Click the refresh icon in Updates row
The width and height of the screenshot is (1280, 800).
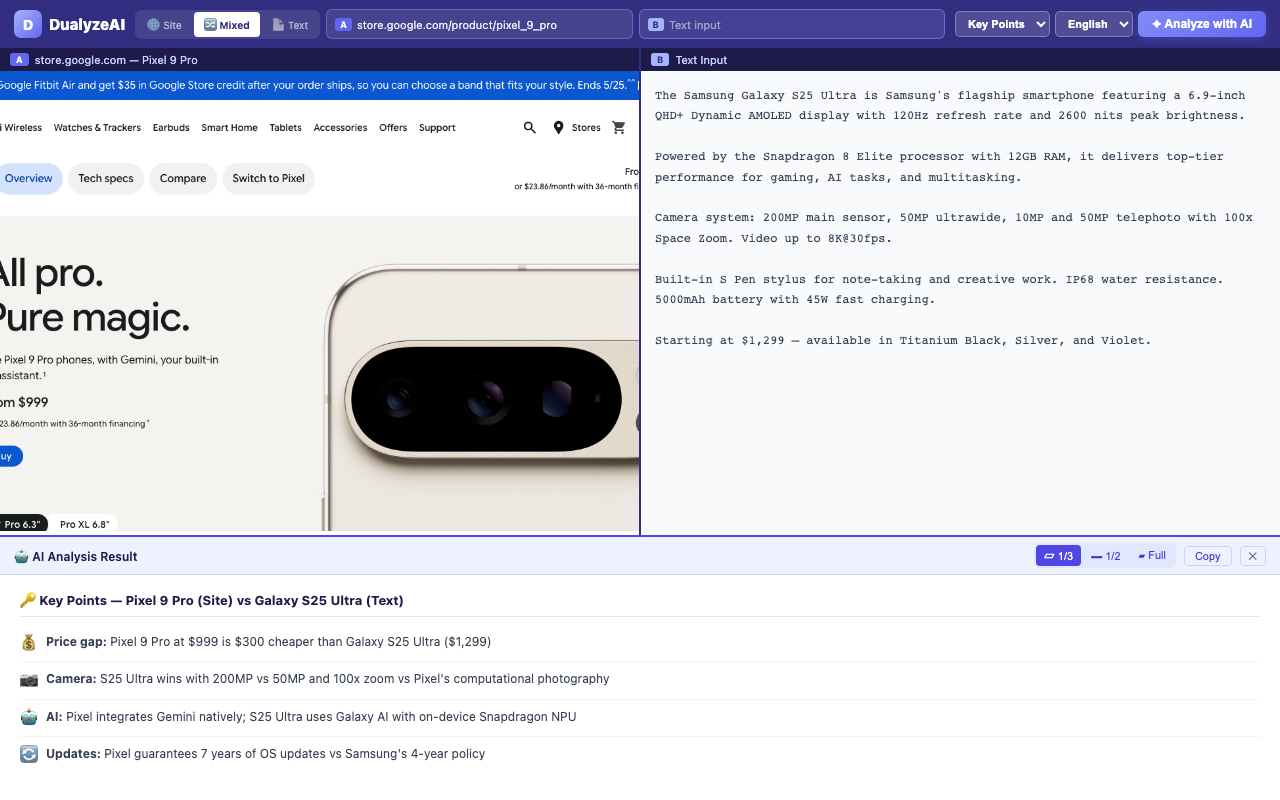click(x=29, y=754)
